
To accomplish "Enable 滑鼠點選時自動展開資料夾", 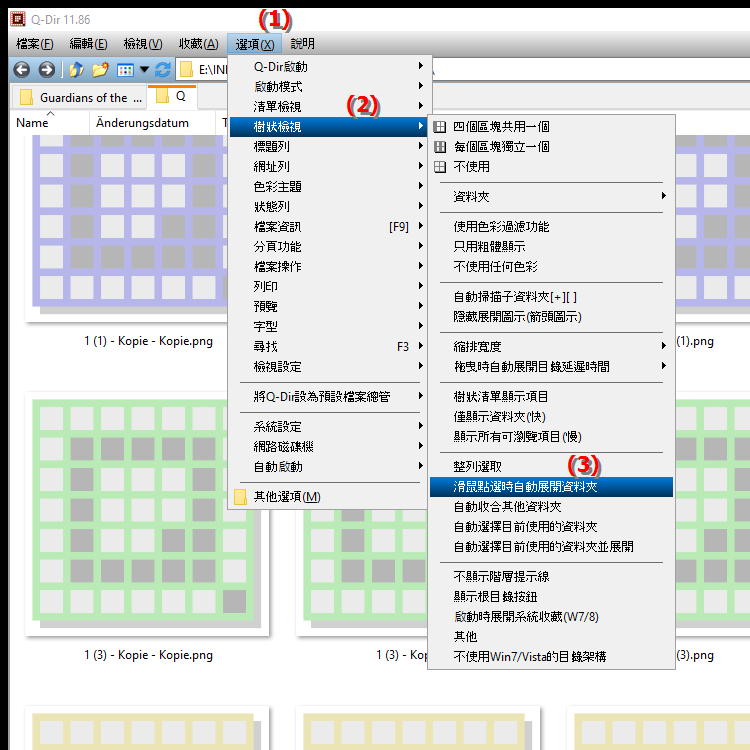I will (551, 487).
